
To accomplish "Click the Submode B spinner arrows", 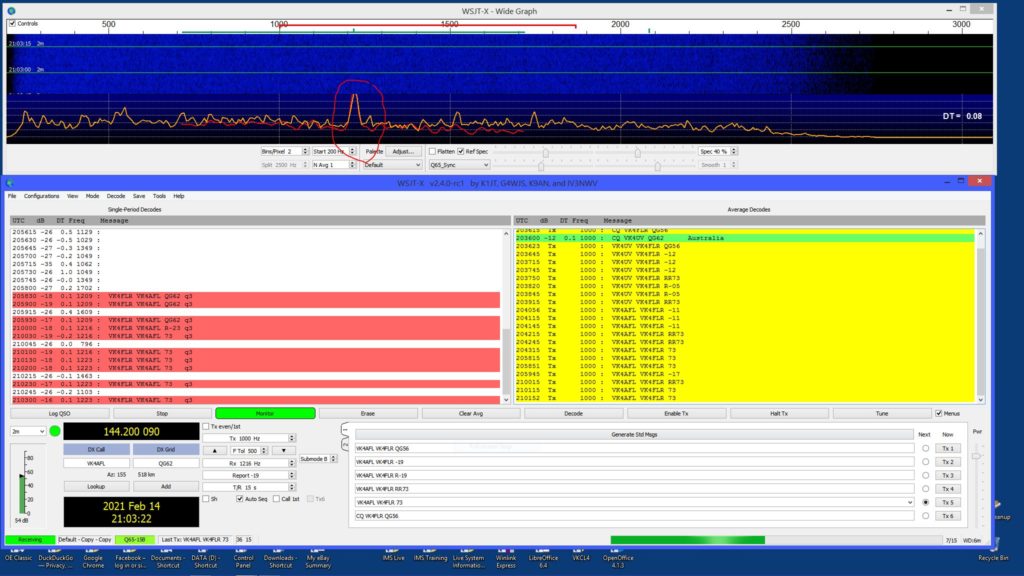I will [333, 459].
